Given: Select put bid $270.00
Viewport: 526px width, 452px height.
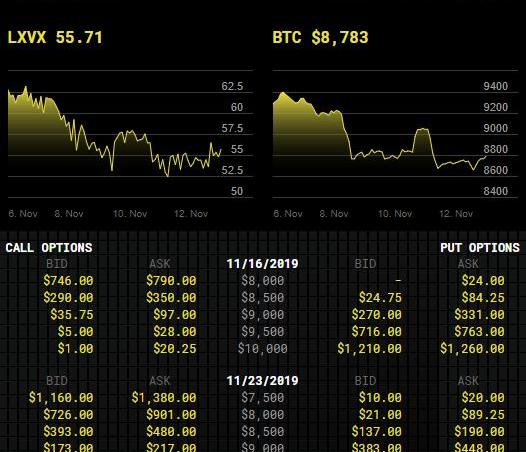Looking at the screenshot, I should (376, 315).
